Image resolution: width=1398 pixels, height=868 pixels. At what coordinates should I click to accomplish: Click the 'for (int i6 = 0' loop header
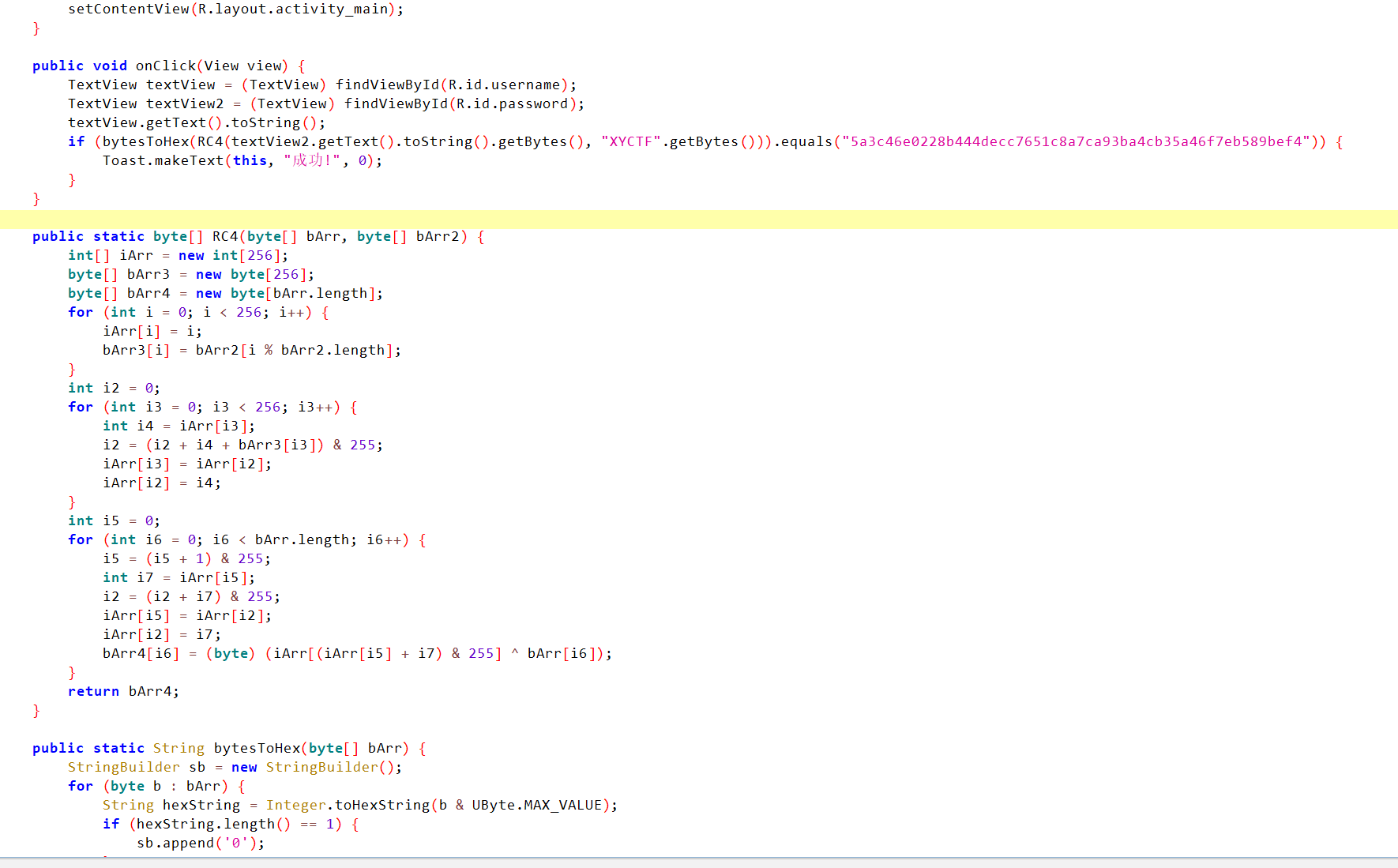click(x=247, y=539)
